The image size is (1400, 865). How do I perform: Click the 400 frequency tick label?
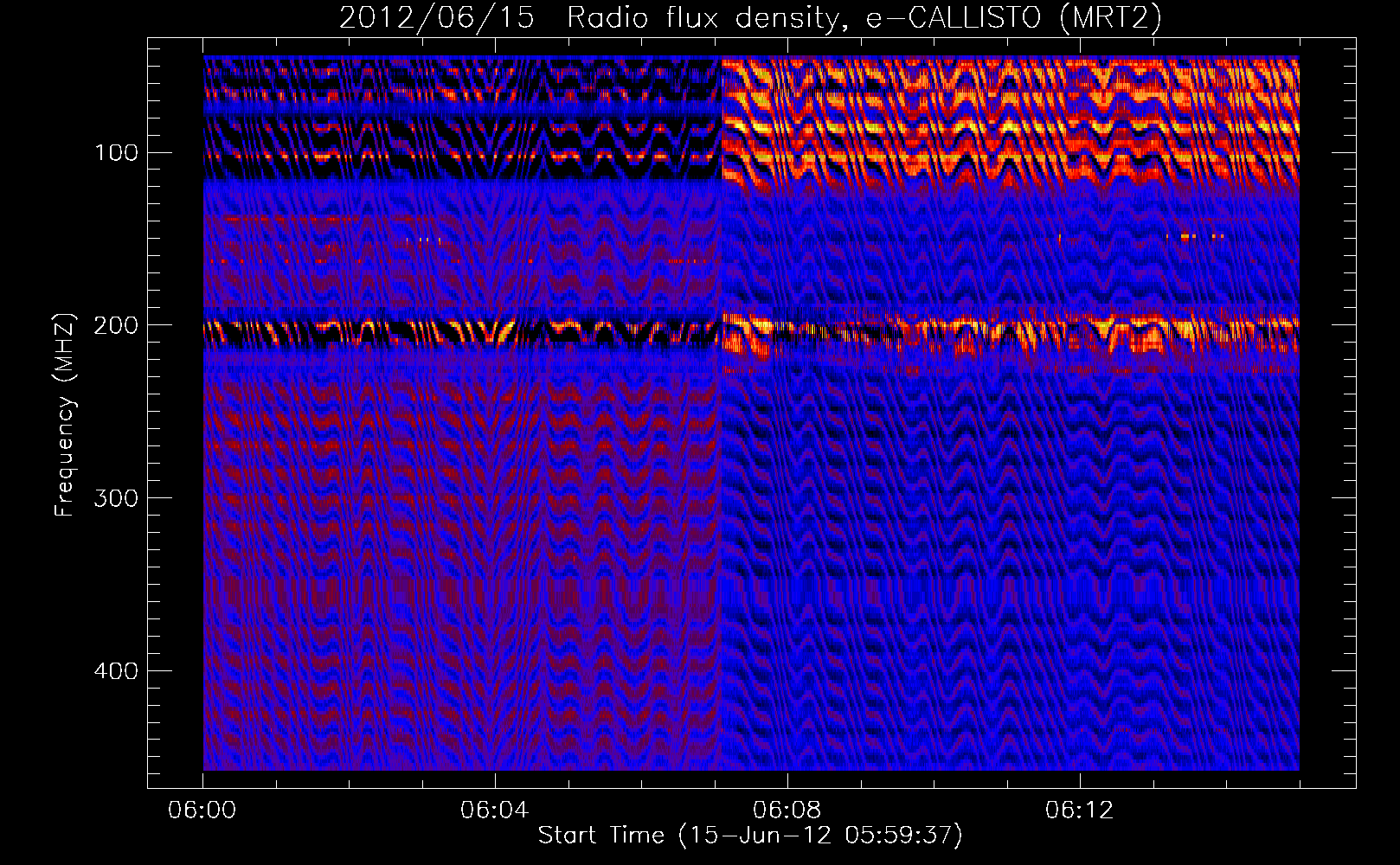(x=116, y=671)
